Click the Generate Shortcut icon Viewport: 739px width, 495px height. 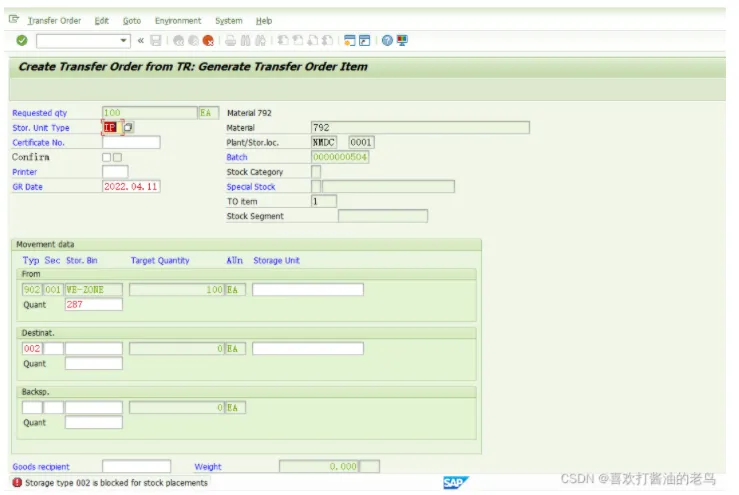tap(364, 41)
